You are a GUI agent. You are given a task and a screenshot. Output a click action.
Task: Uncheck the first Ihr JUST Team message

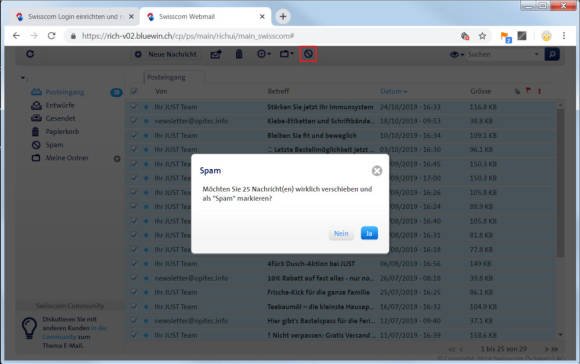pyautogui.click(x=134, y=107)
